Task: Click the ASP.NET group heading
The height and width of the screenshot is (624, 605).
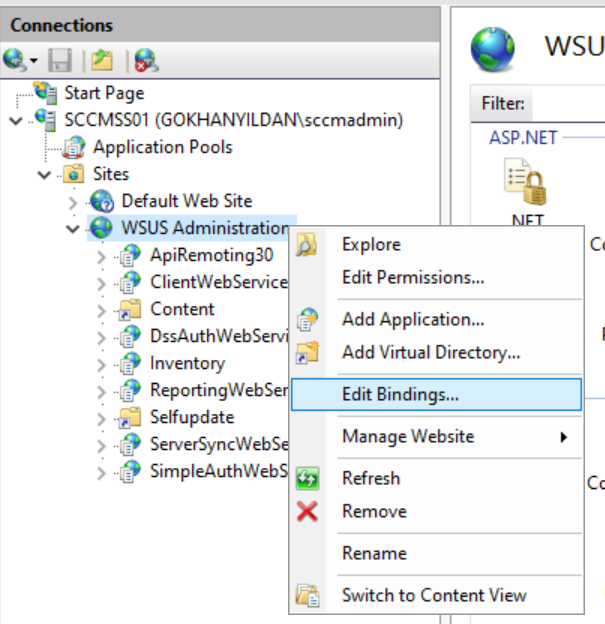Action: (x=523, y=138)
